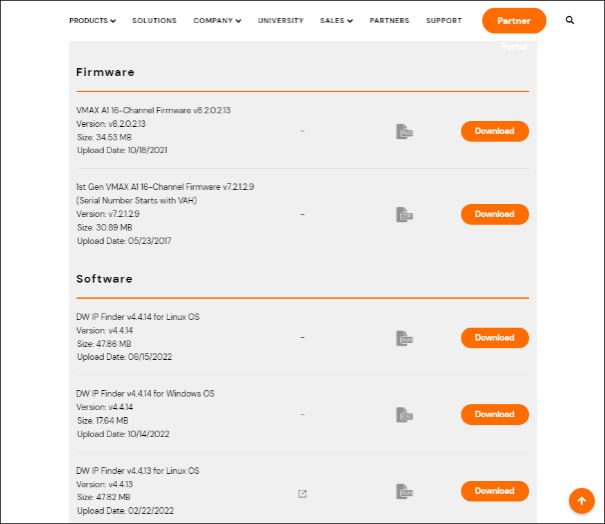The height and width of the screenshot is (524, 605).
Task: Click file icon for IP Finder v4.4.13 Linux
Action: click(x=404, y=491)
